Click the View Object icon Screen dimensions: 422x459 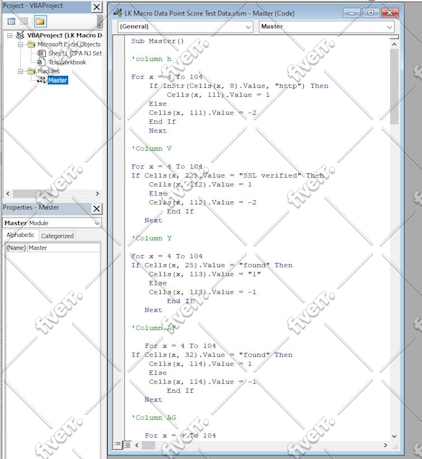pos(24,21)
